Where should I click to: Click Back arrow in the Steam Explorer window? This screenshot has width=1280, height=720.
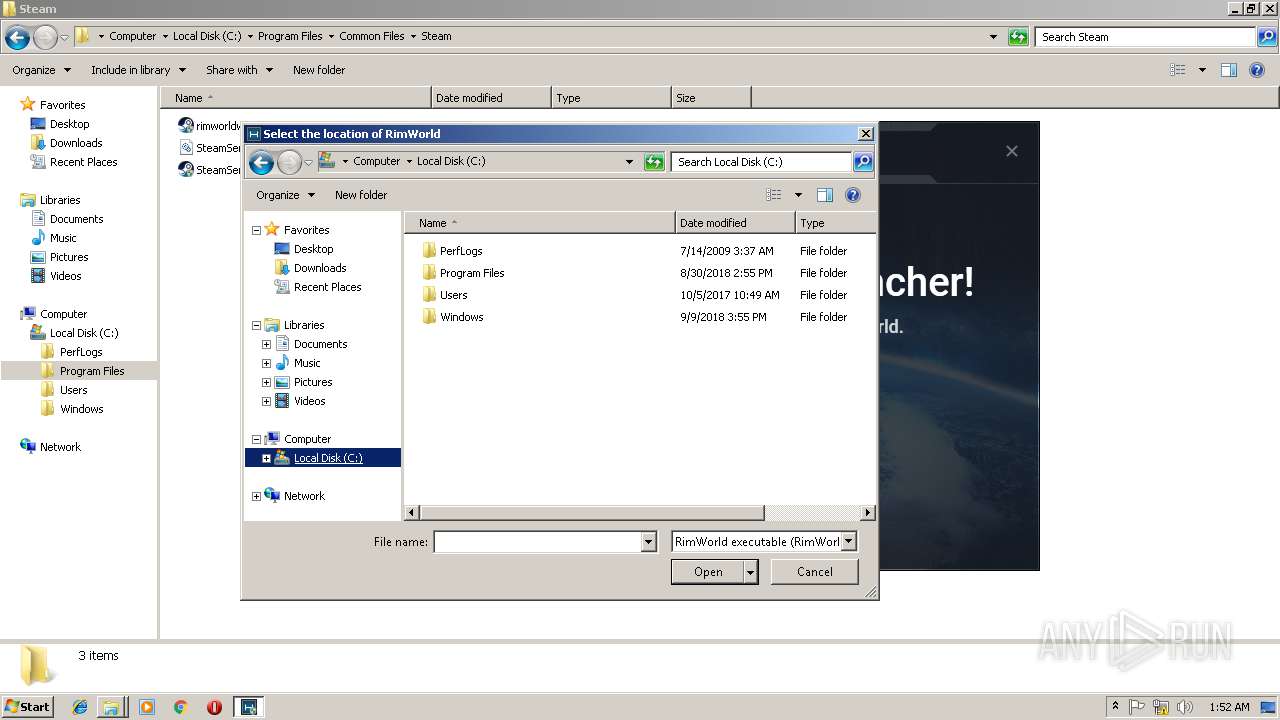pos(17,38)
